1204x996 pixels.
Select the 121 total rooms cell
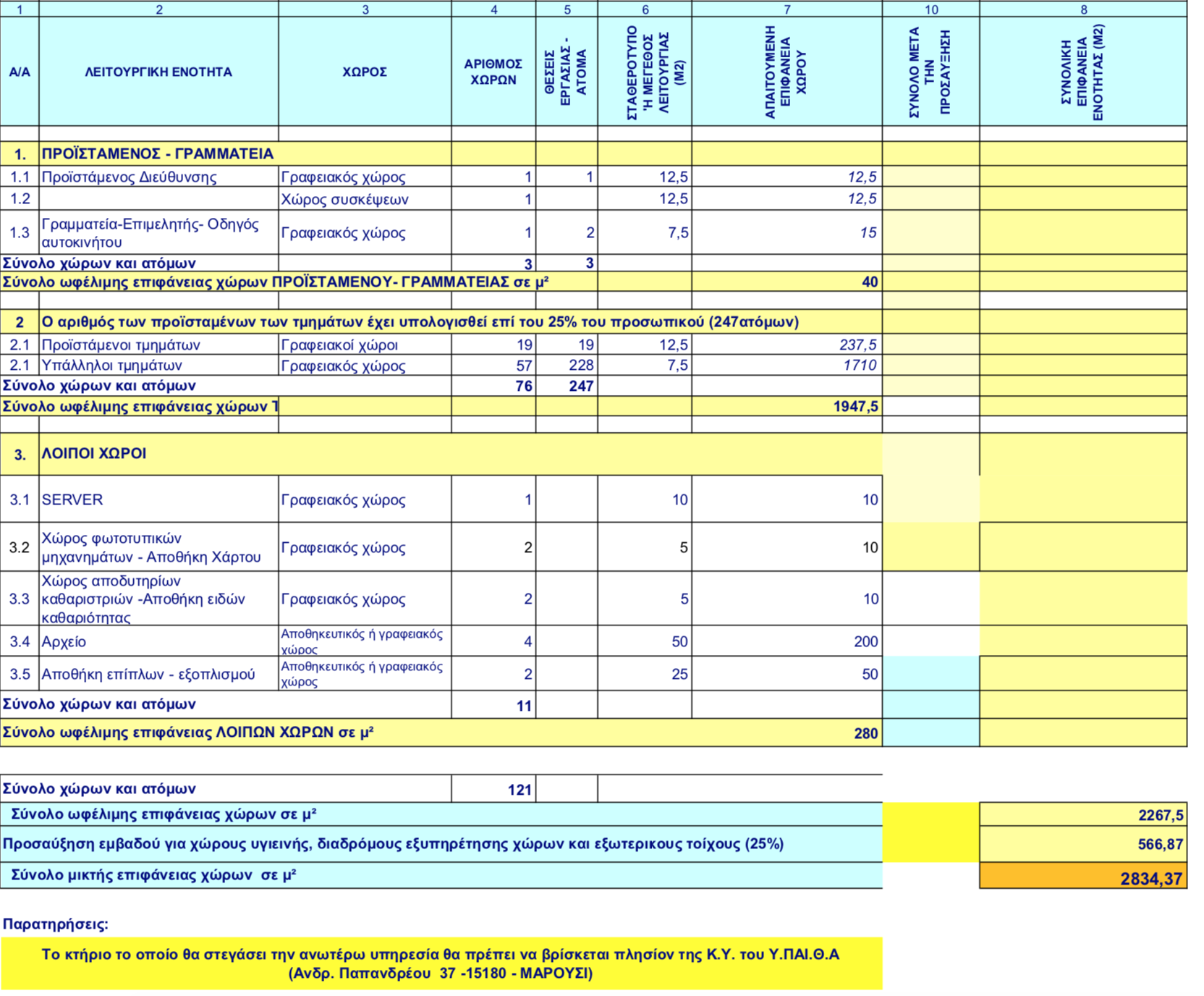519,790
